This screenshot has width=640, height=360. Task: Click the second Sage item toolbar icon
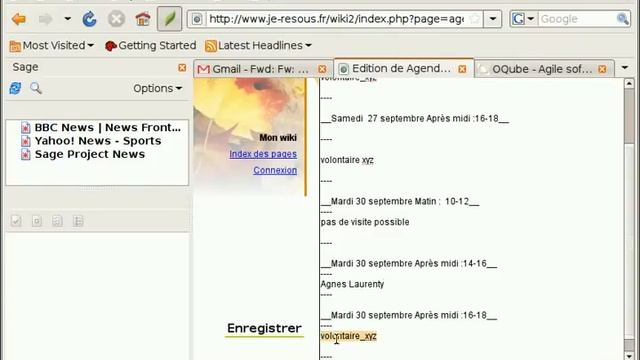pos(37,221)
